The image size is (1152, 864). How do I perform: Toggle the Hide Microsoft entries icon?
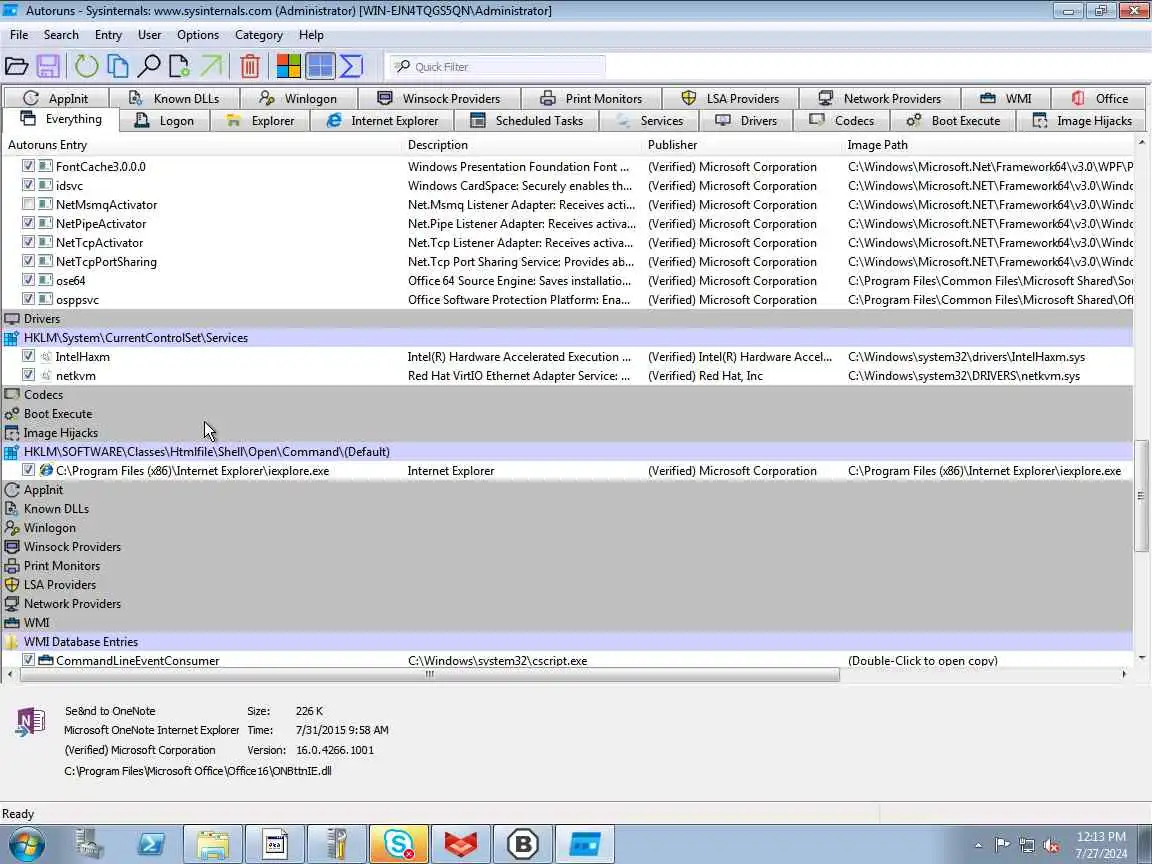coord(288,67)
